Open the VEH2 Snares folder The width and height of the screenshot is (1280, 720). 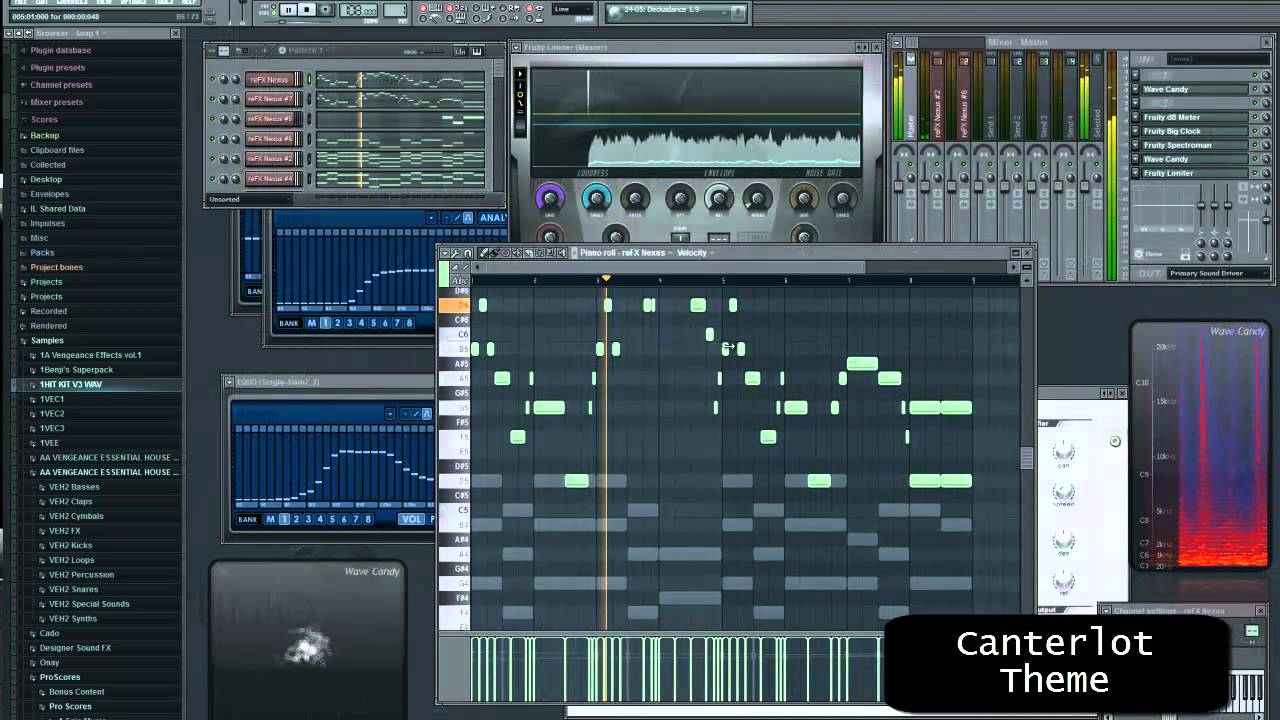73,590
